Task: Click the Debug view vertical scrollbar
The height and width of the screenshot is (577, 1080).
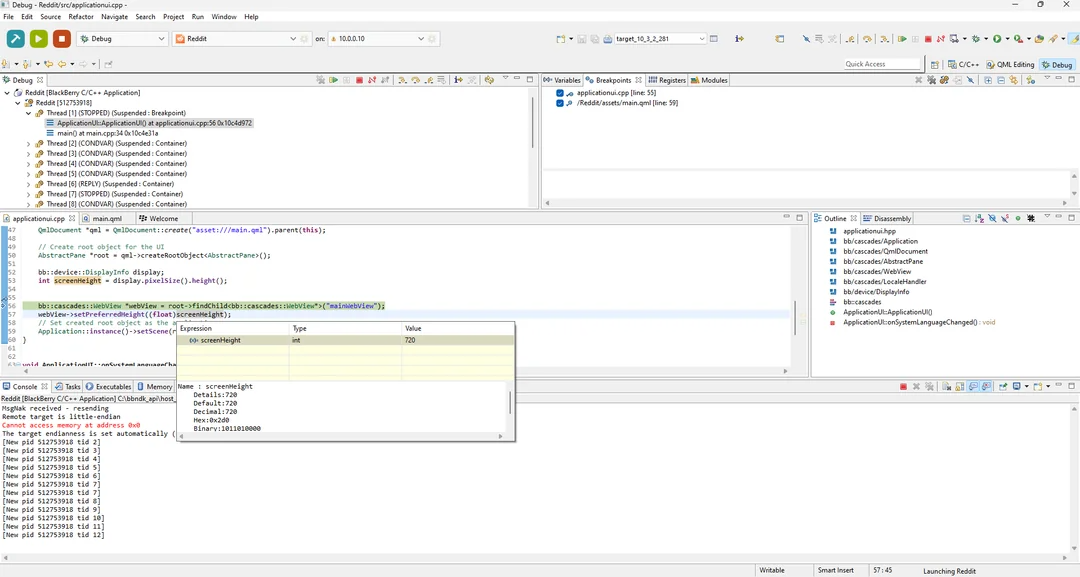Action: pyautogui.click(x=533, y=124)
